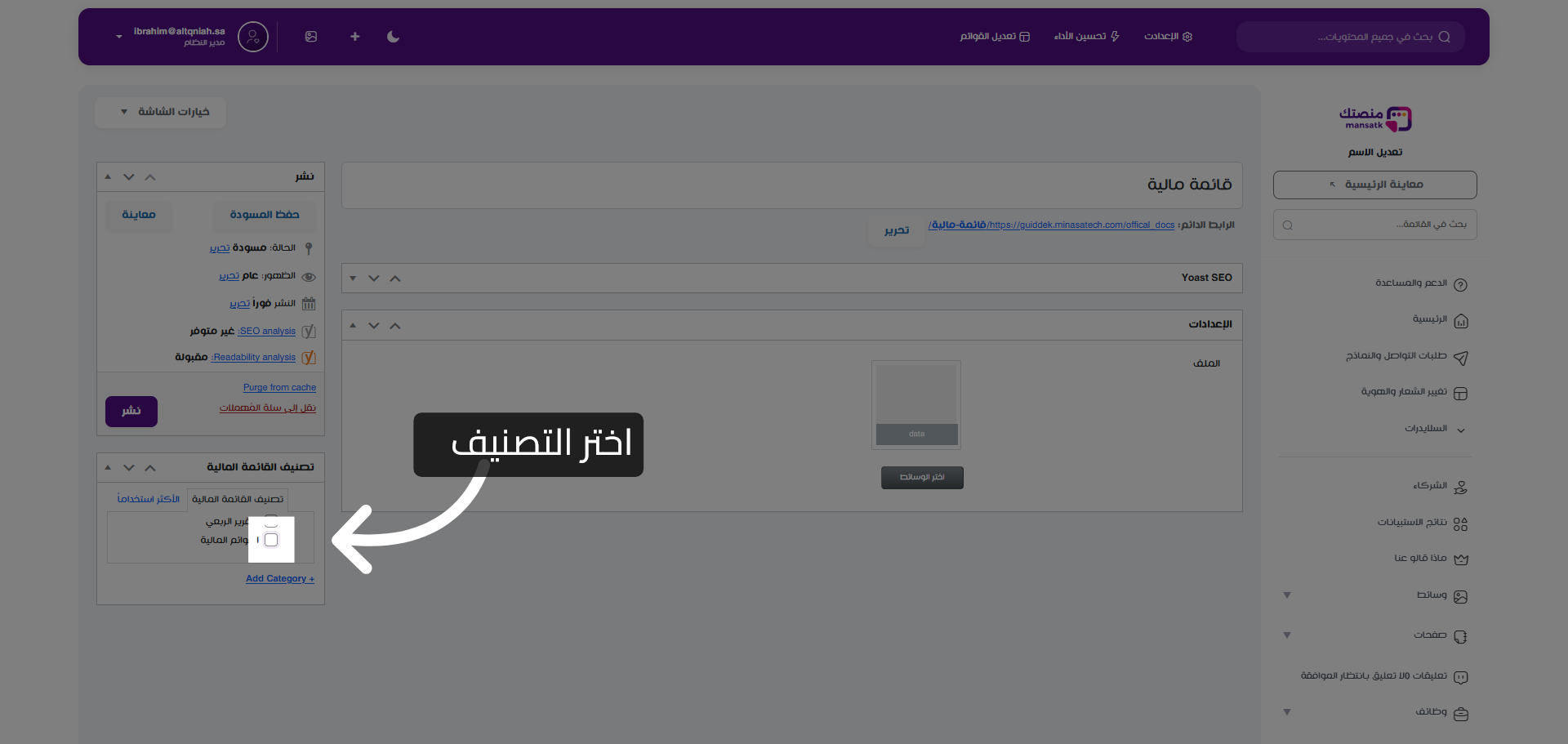Open the media image icon in the top bar
The image size is (1568, 744).
[x=310, y=37]
